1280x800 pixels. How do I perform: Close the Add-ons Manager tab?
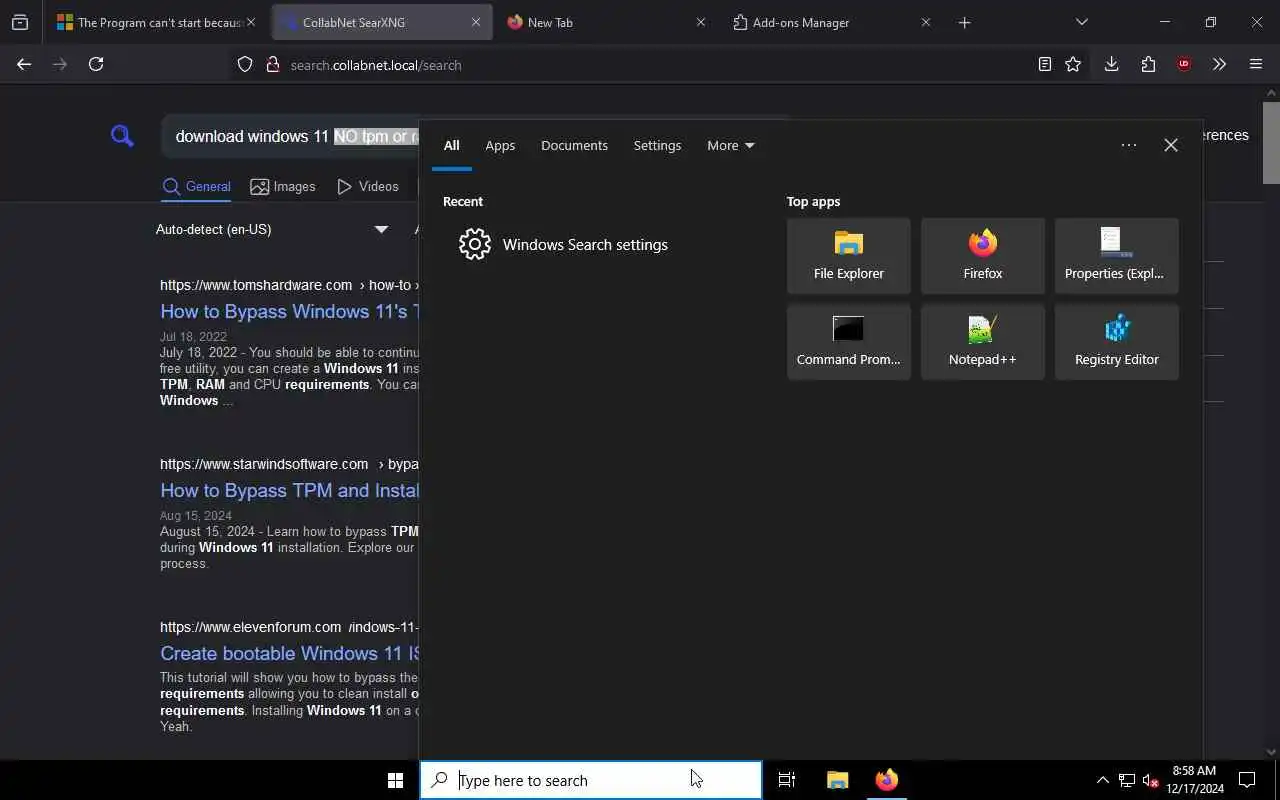(x=925, y=22)
